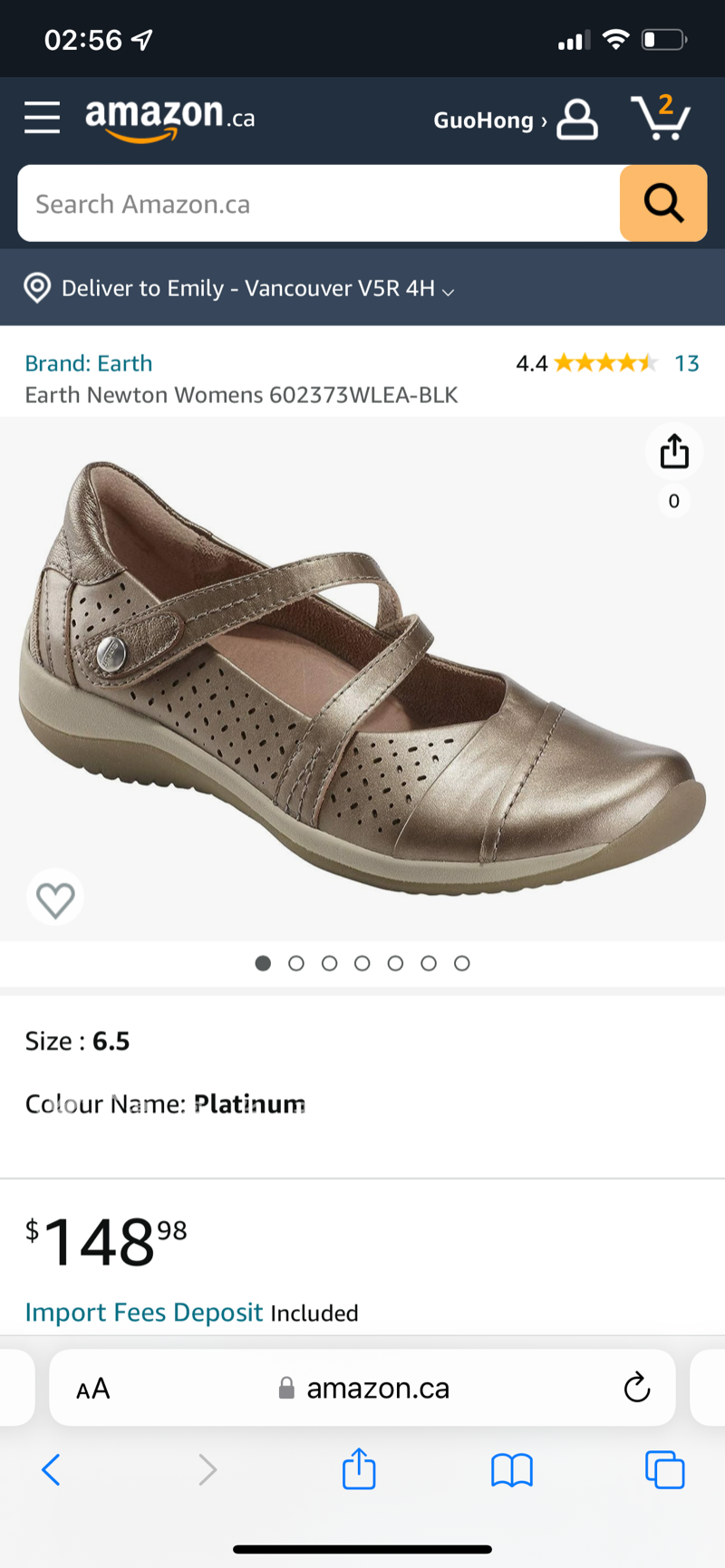Open Import Fees Deposit details link
725x1568 pixels.
point(144,1312)
